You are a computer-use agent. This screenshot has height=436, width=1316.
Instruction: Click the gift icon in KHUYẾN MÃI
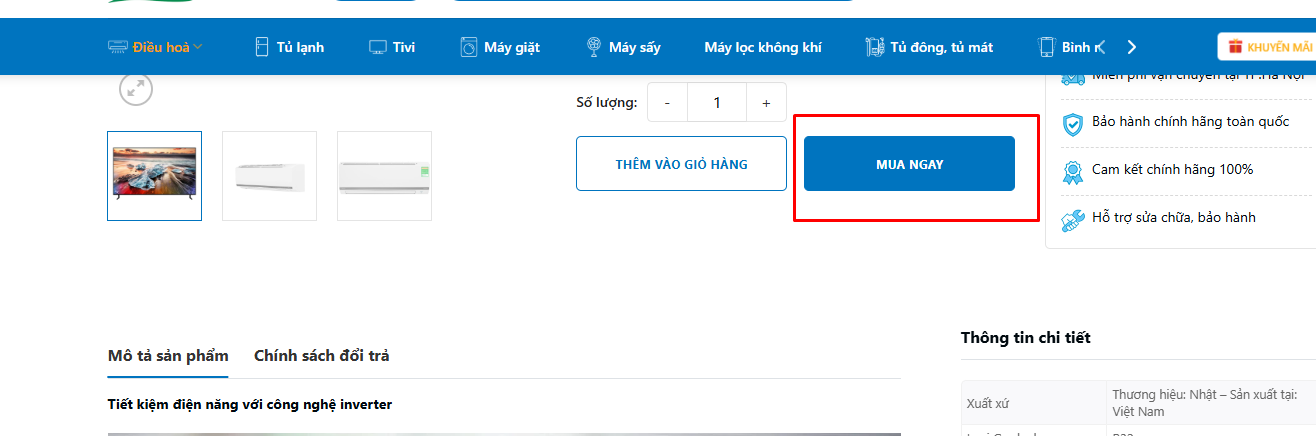tap(1235, 46)
